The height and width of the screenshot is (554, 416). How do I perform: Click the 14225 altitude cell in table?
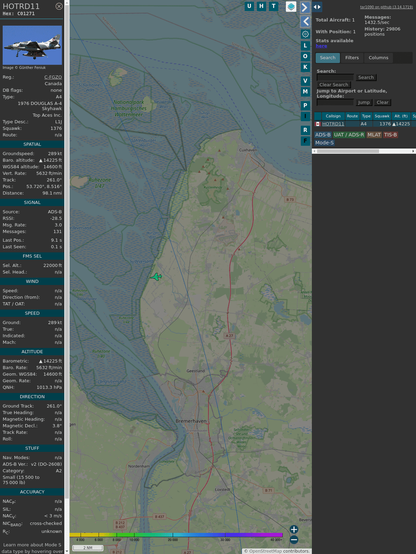click(x=401, y=124)
